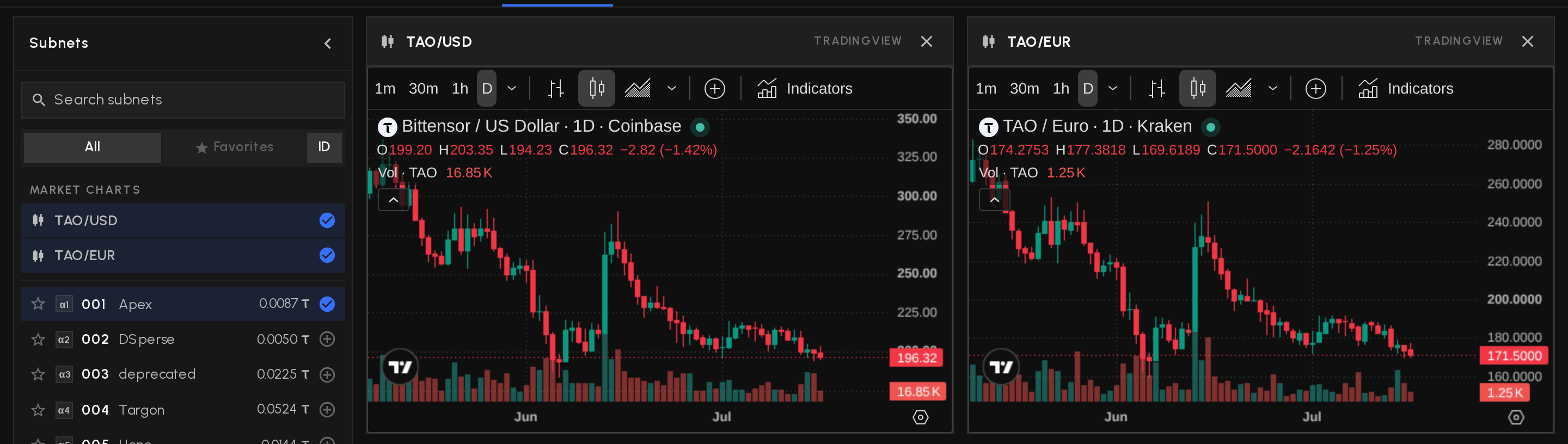Click the MARKET CHARTS heading
This screenshot has height=444, width=1568.
point(85,190)
